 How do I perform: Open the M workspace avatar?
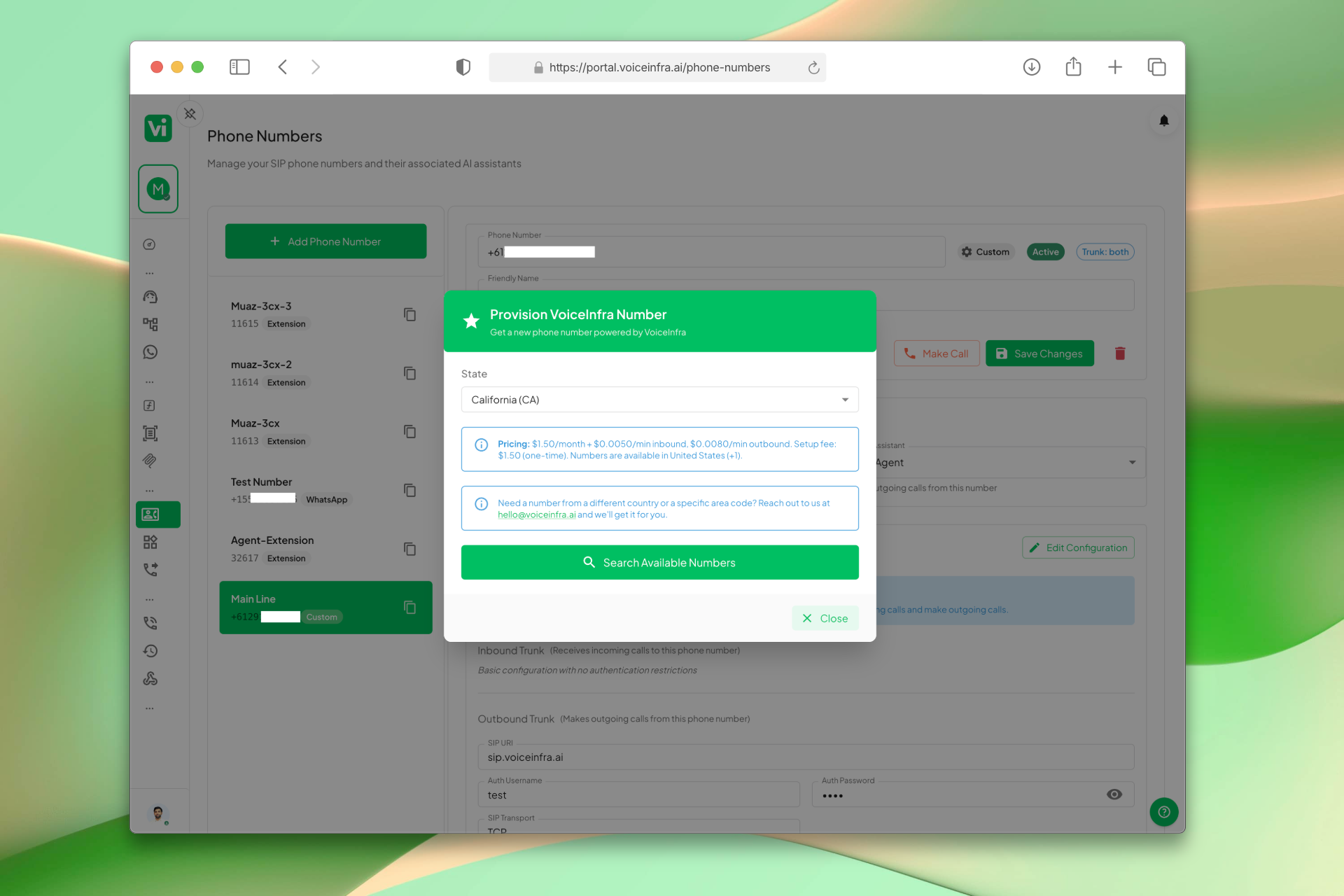[158, 189]
